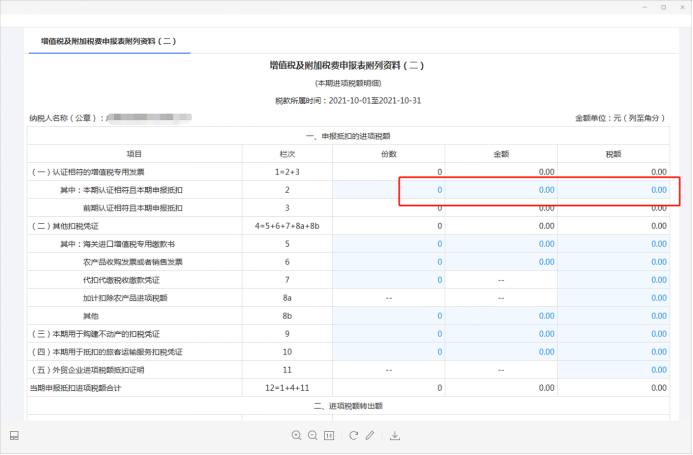Reset view with the 1:1 icon
The height and width of the screenshot is (455, 693).
329,436
